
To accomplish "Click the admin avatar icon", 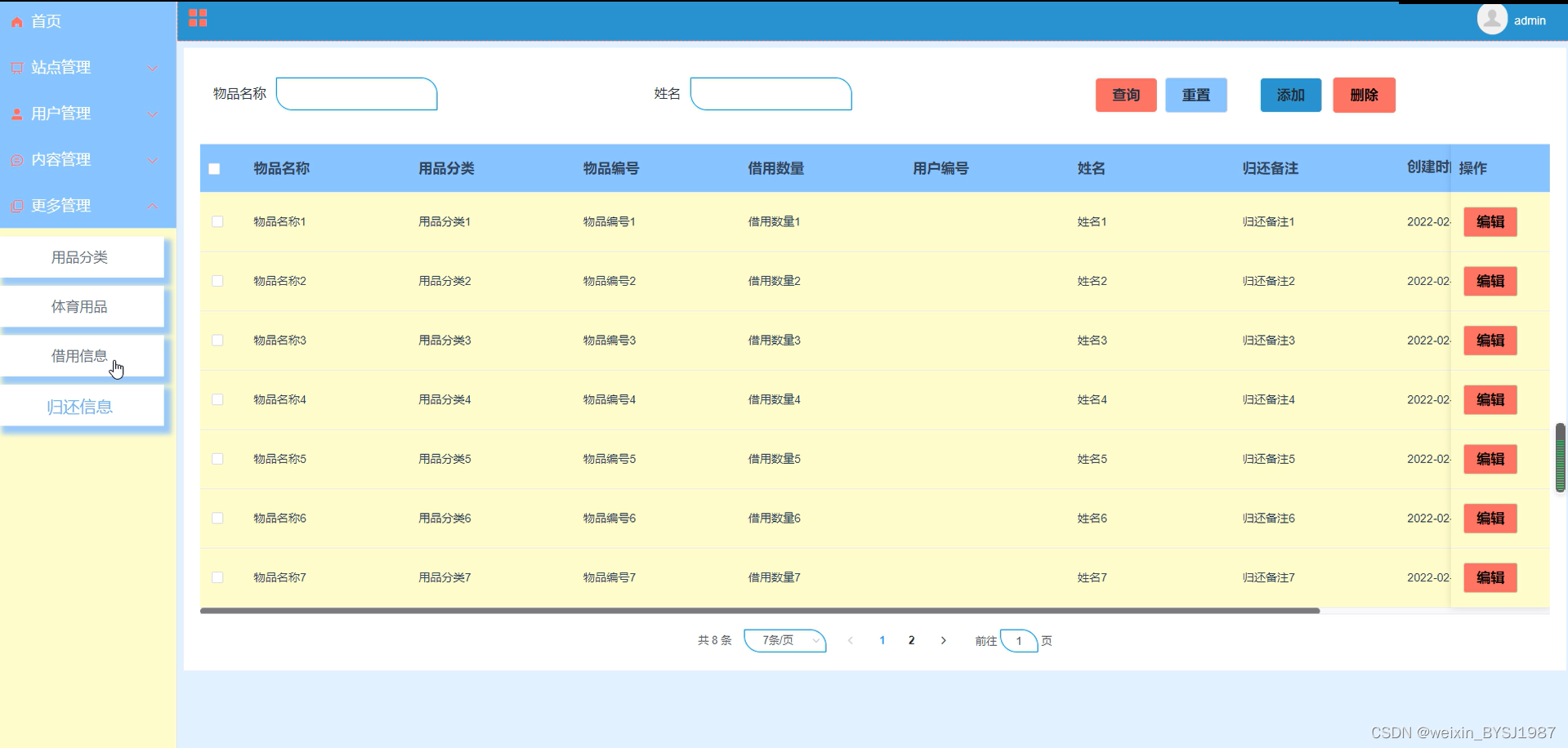I will [1492, 19].
